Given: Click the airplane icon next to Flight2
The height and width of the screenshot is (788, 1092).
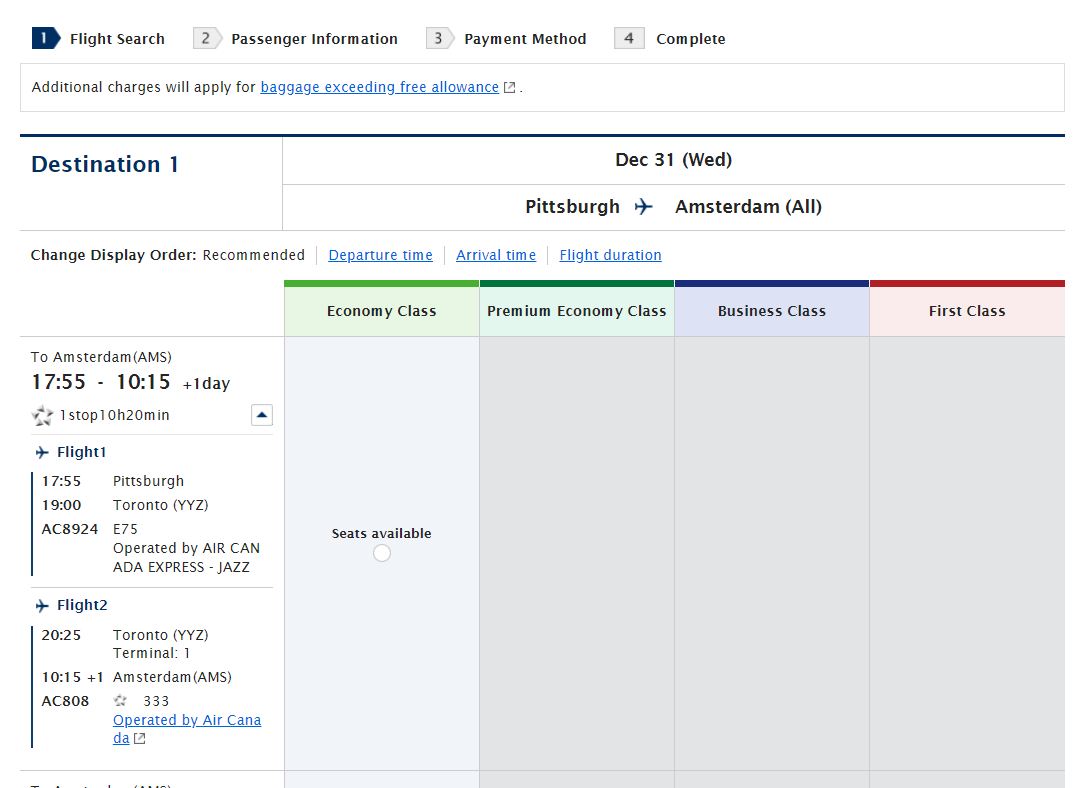Looking at the screenshot, I should [42, 606].
